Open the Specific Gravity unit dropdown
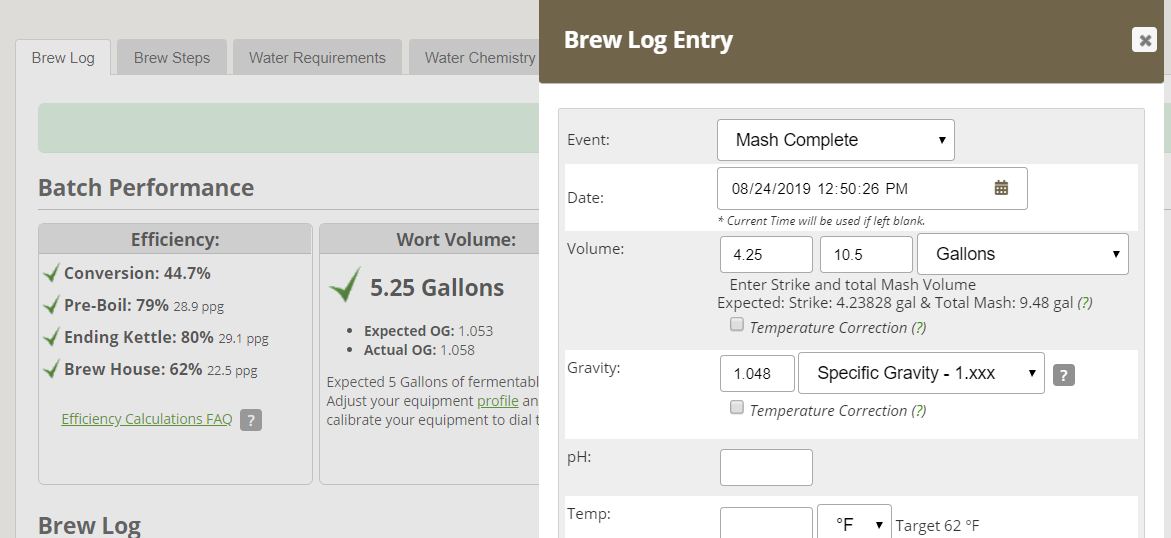Screen dimensions: 1171x538 [x=921, y=373]
